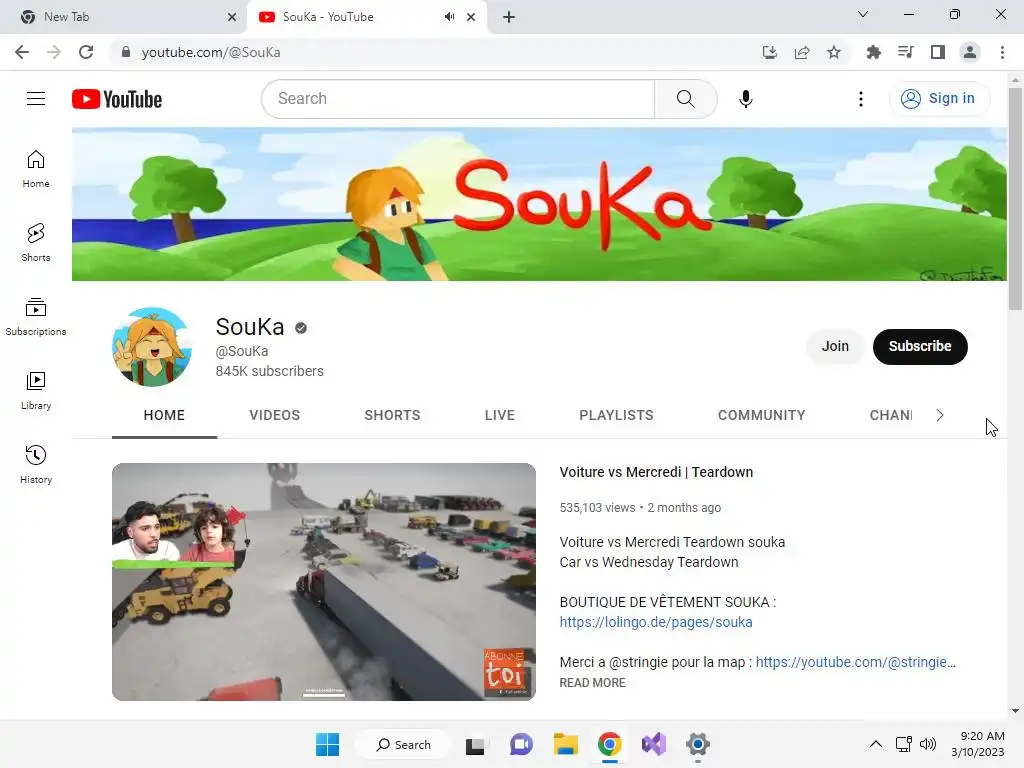Click the share this page icon

802,52
